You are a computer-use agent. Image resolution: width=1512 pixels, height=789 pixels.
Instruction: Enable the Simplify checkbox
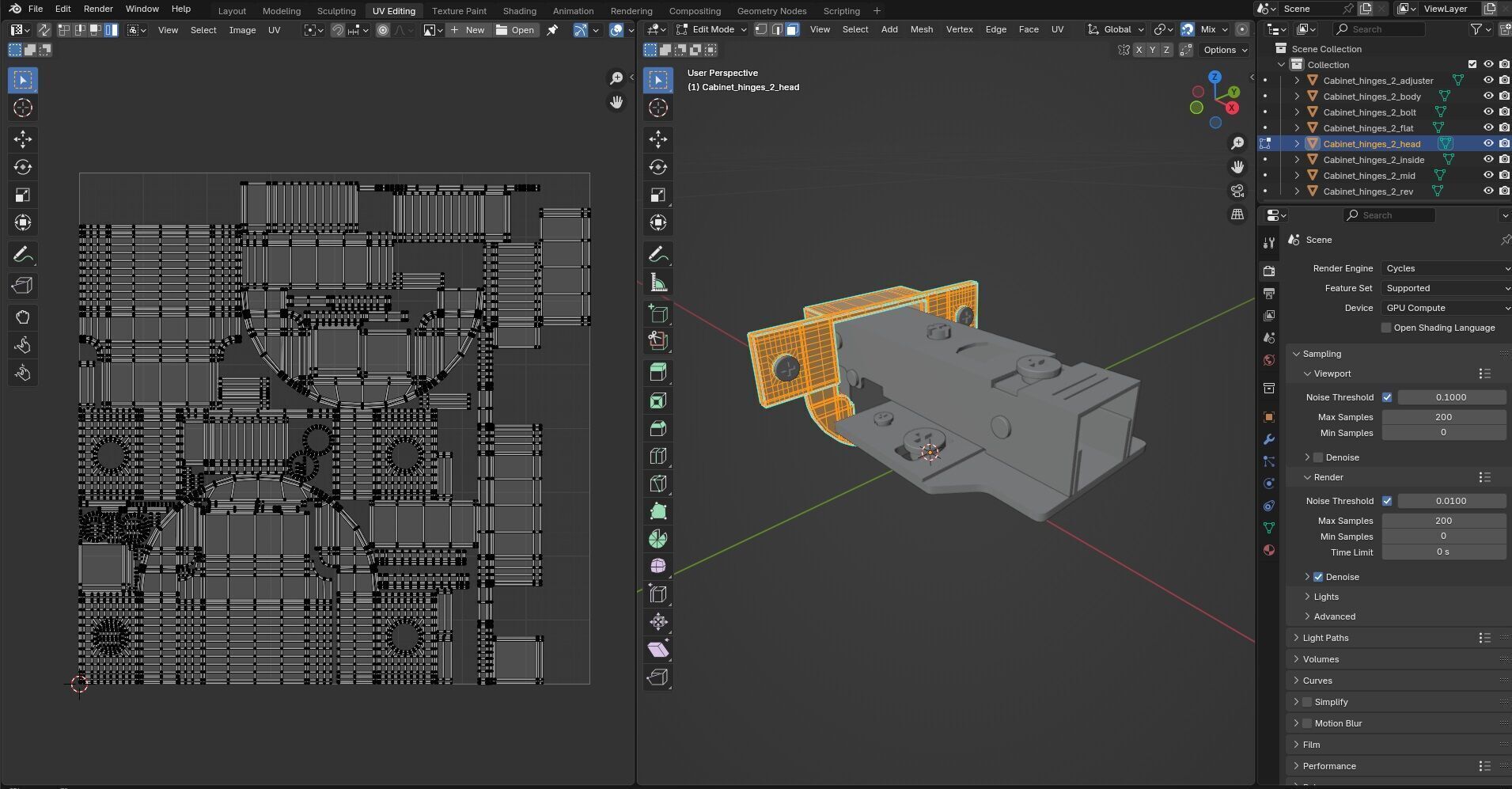click(1307, 702)
